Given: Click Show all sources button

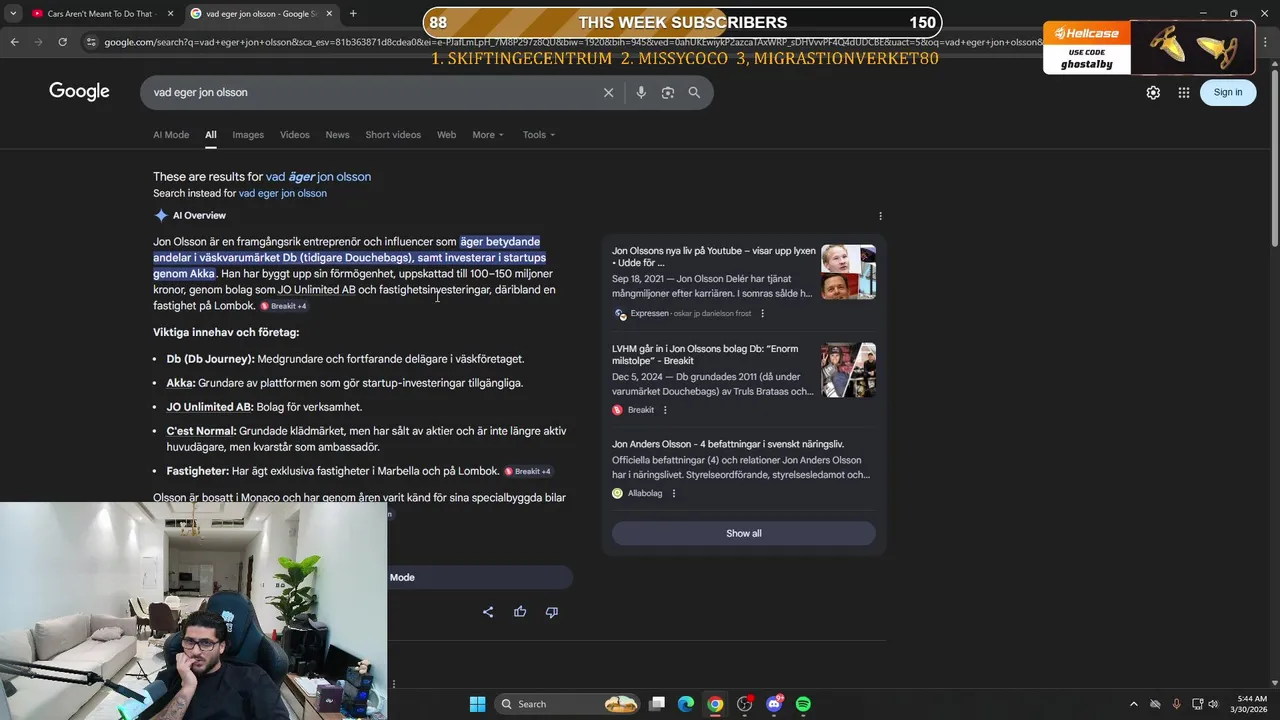Looking at the screenshot, I should [743, 533].
